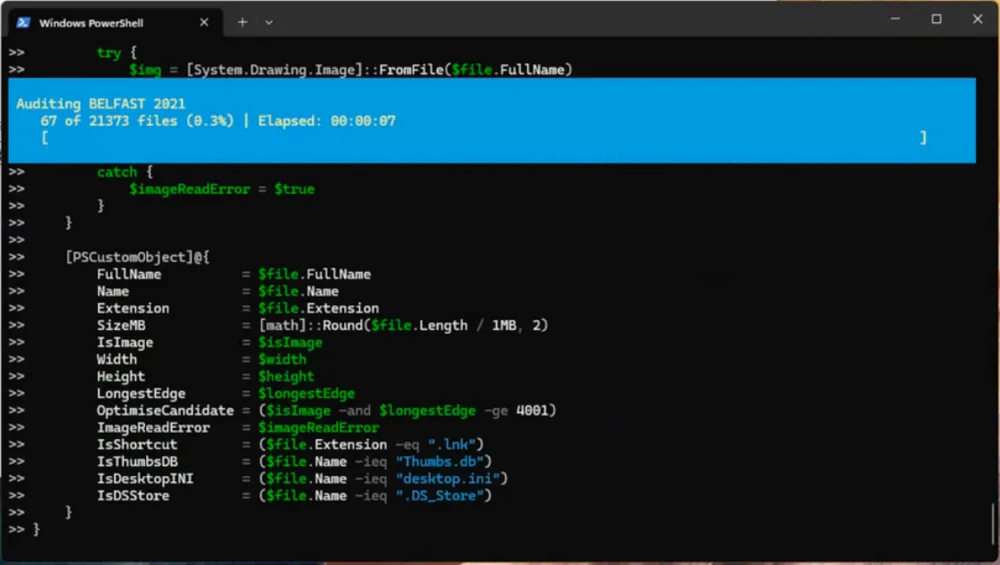The image size is (1000, 565).
Task: Close the Windows PowerShell tab
Action: [204, 22]
